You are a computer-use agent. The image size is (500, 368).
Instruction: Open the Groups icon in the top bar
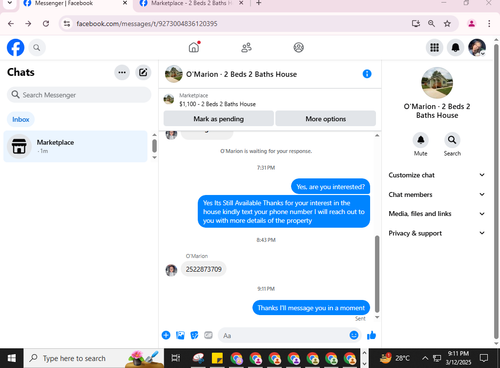(x=298, y=48)
